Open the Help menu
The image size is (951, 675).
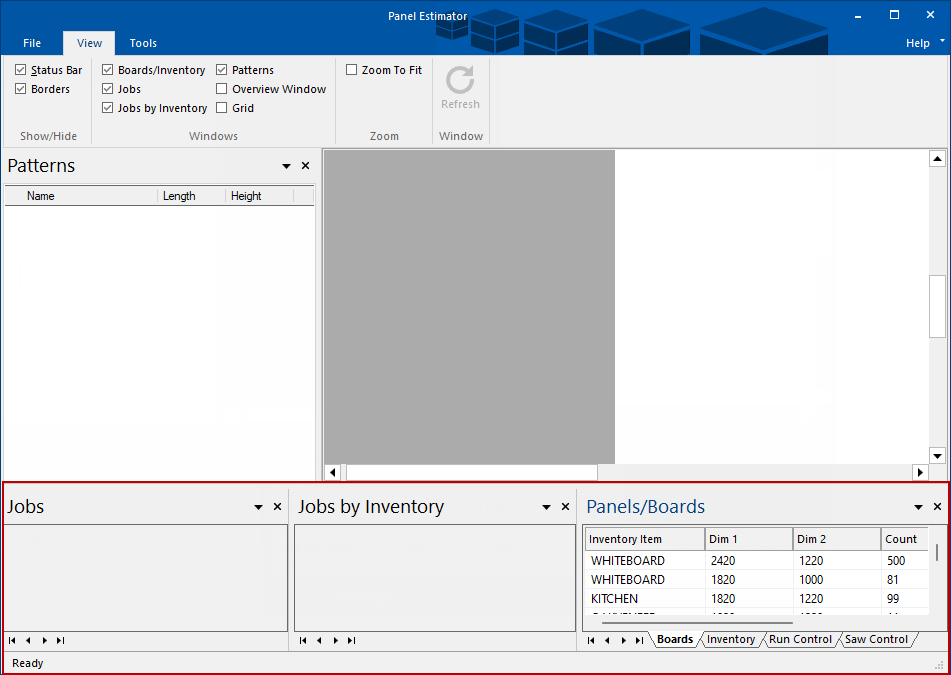[x=917, y=43]
